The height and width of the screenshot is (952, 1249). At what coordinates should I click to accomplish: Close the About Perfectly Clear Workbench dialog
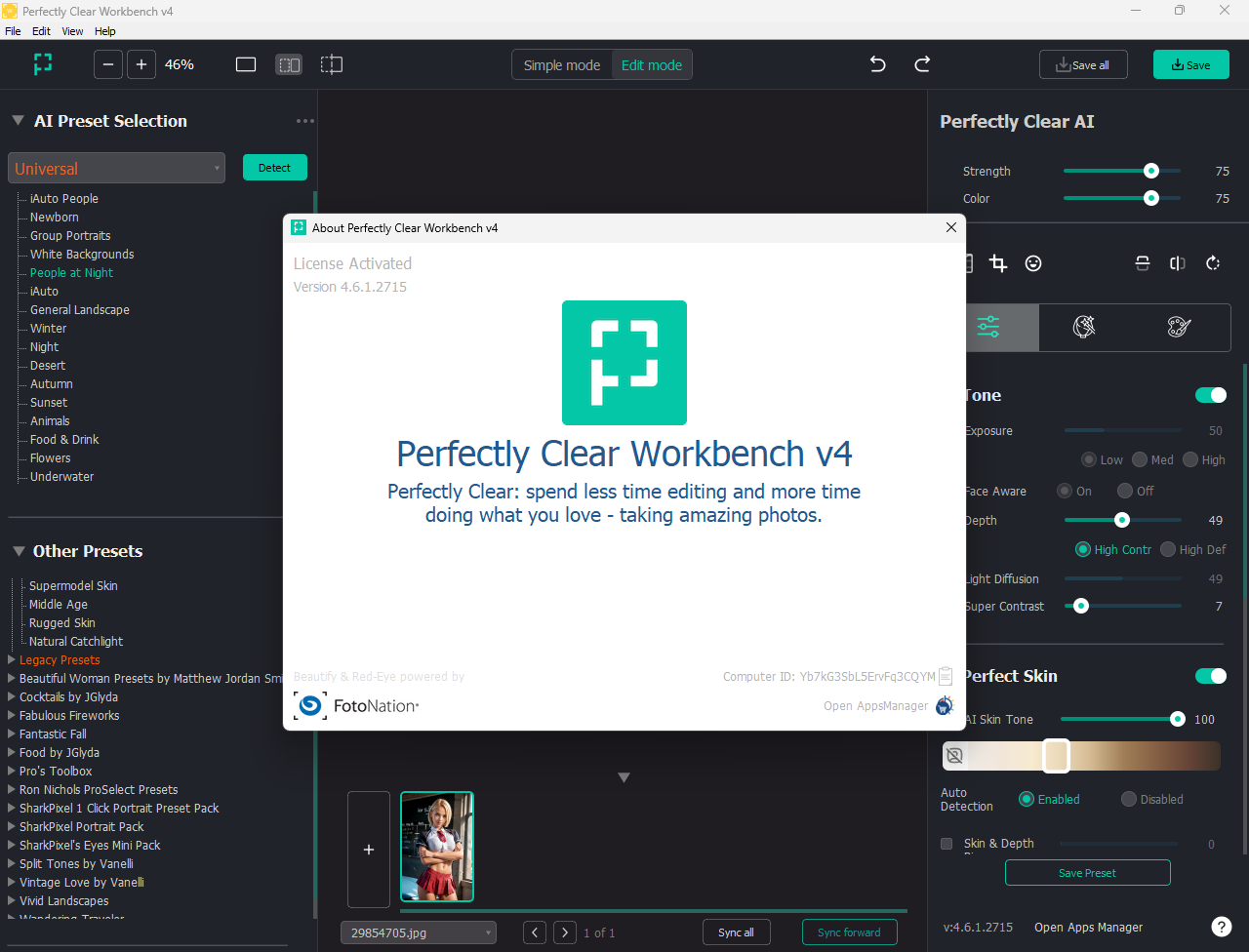[x=951, y=227]
